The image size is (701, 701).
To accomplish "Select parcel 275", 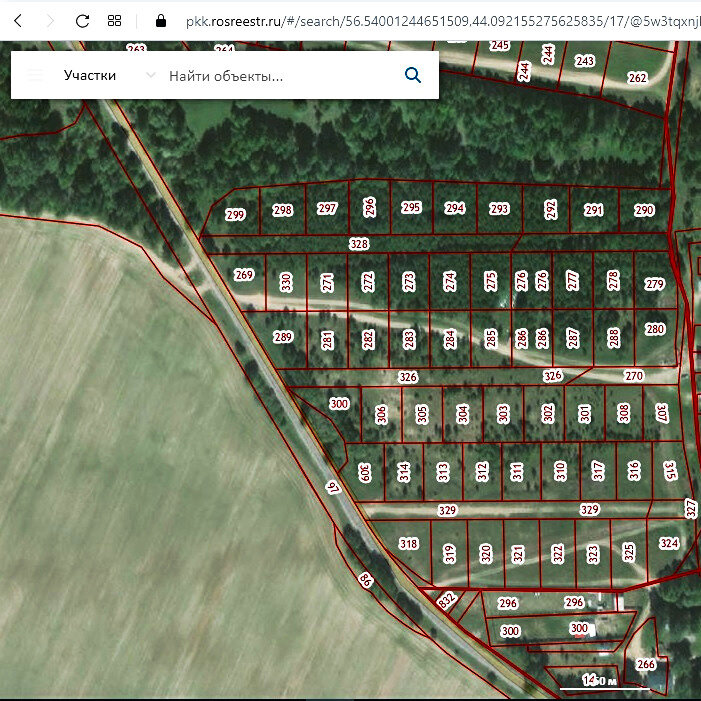I will pyautogui.click(x=490, y=281).
